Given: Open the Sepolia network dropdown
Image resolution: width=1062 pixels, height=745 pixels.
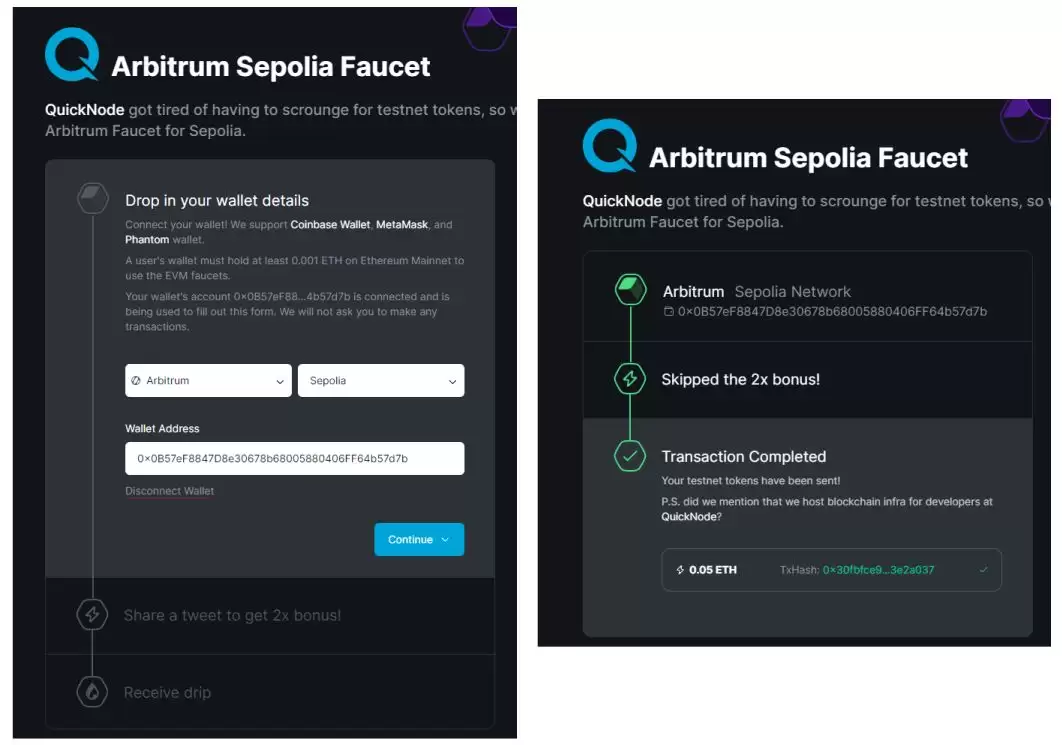Looking at the screenshot, I should click(381, 381).
